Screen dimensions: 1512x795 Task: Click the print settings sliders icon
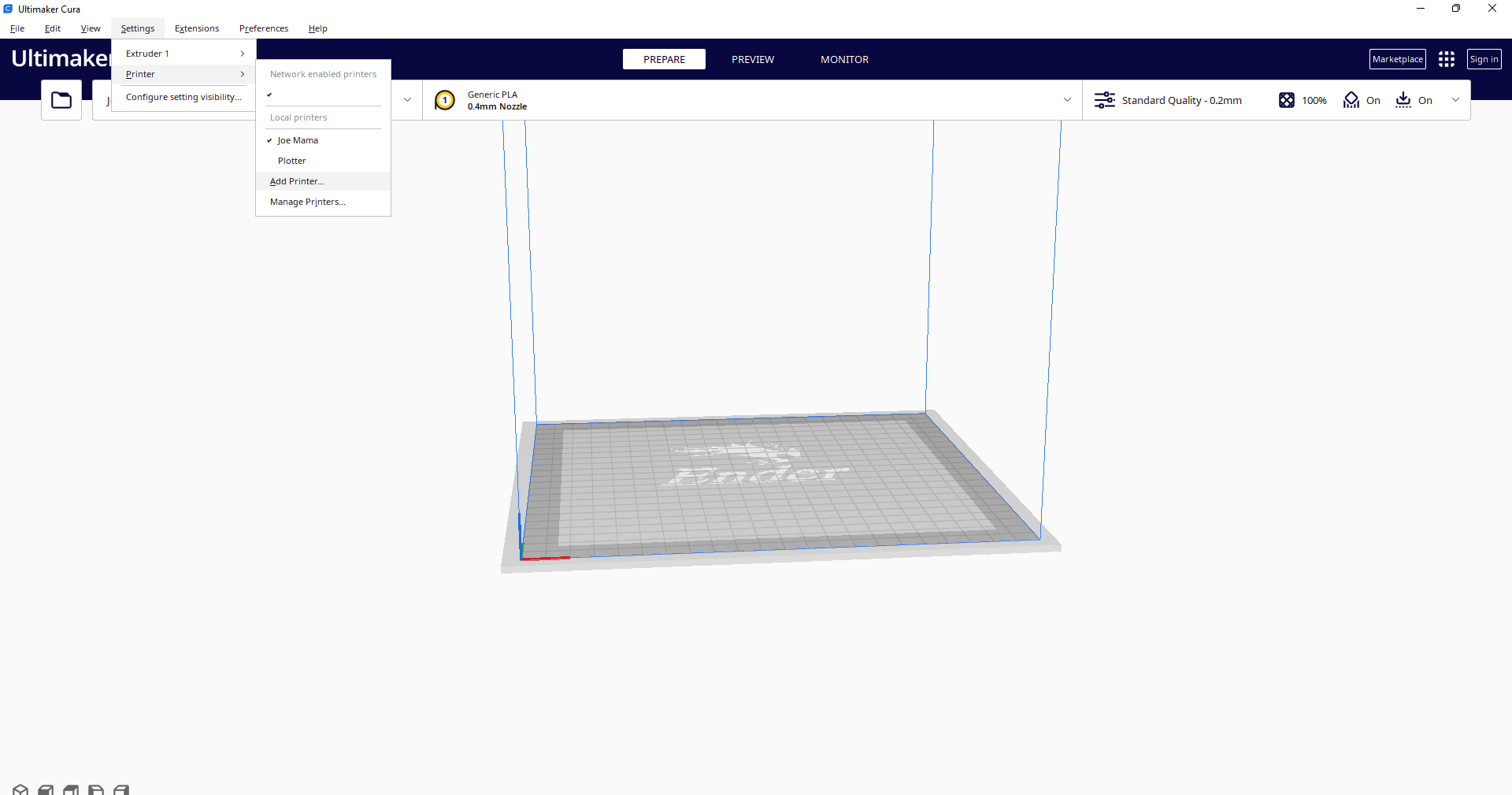(1105, 100)
